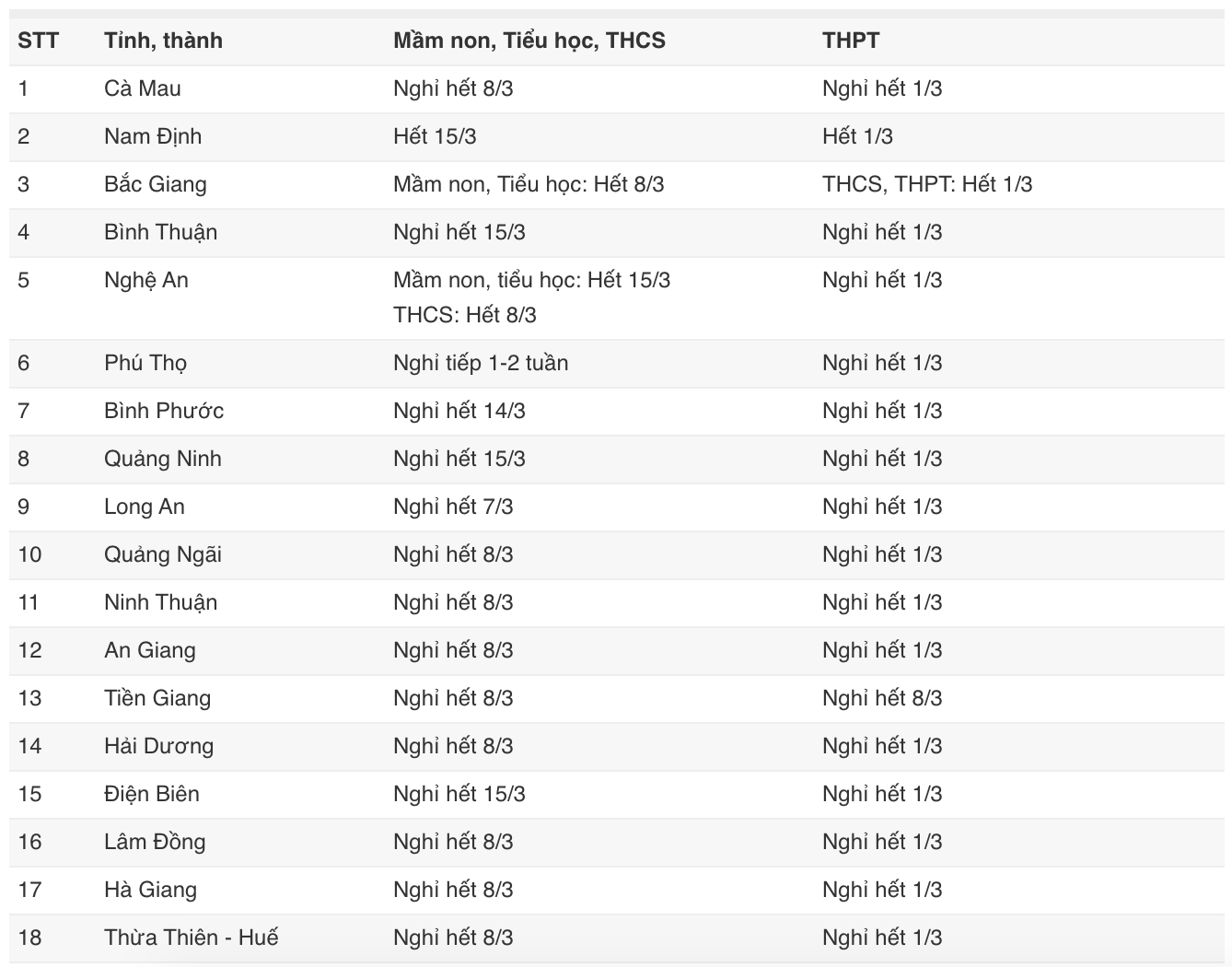
Task: Click the THPT column header
Action: click(850, 41)
